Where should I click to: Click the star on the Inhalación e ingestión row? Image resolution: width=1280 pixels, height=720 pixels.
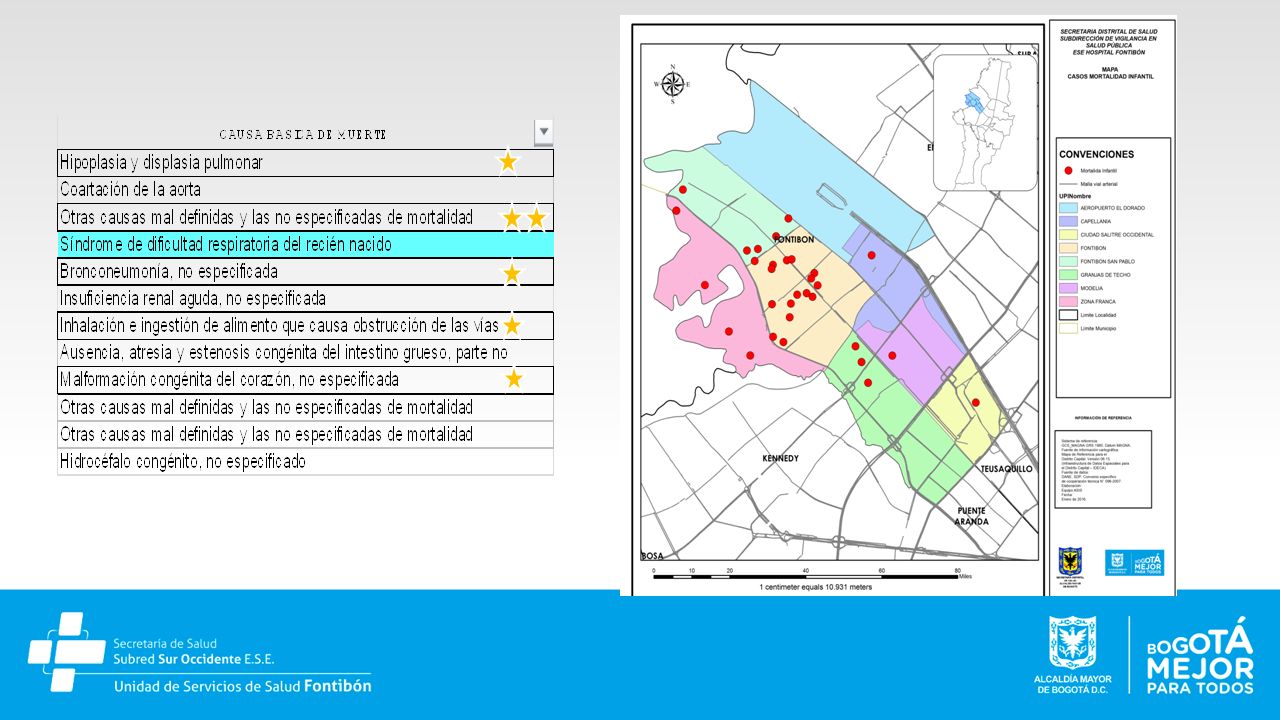pyautogui.click(x=512, y=326)
